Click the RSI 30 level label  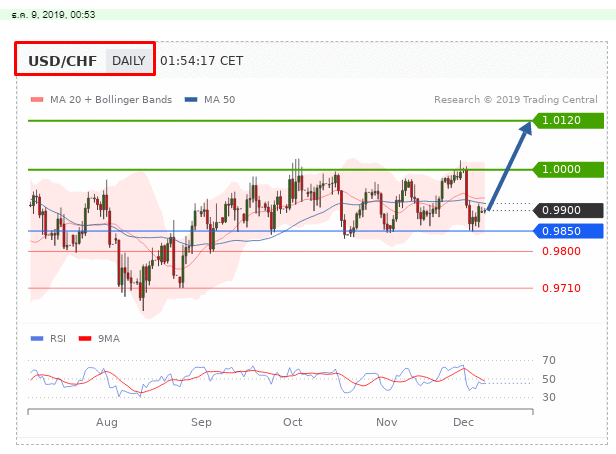549,397
